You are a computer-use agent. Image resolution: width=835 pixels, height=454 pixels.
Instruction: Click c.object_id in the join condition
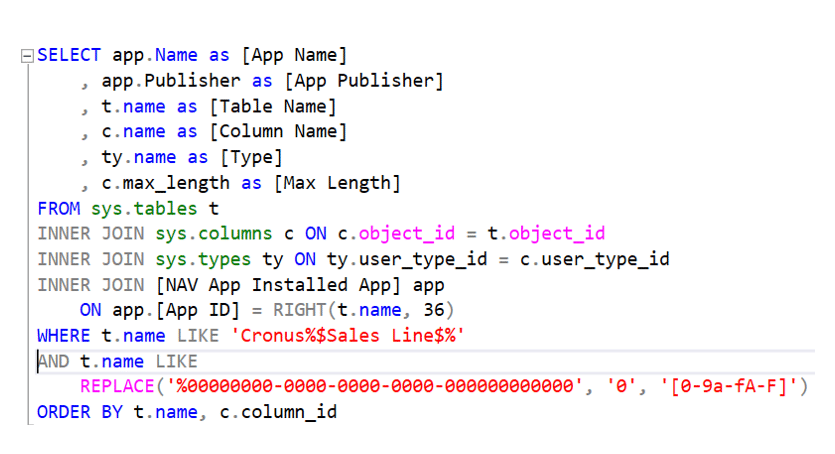pyautogui.click(x=396, y=234)
